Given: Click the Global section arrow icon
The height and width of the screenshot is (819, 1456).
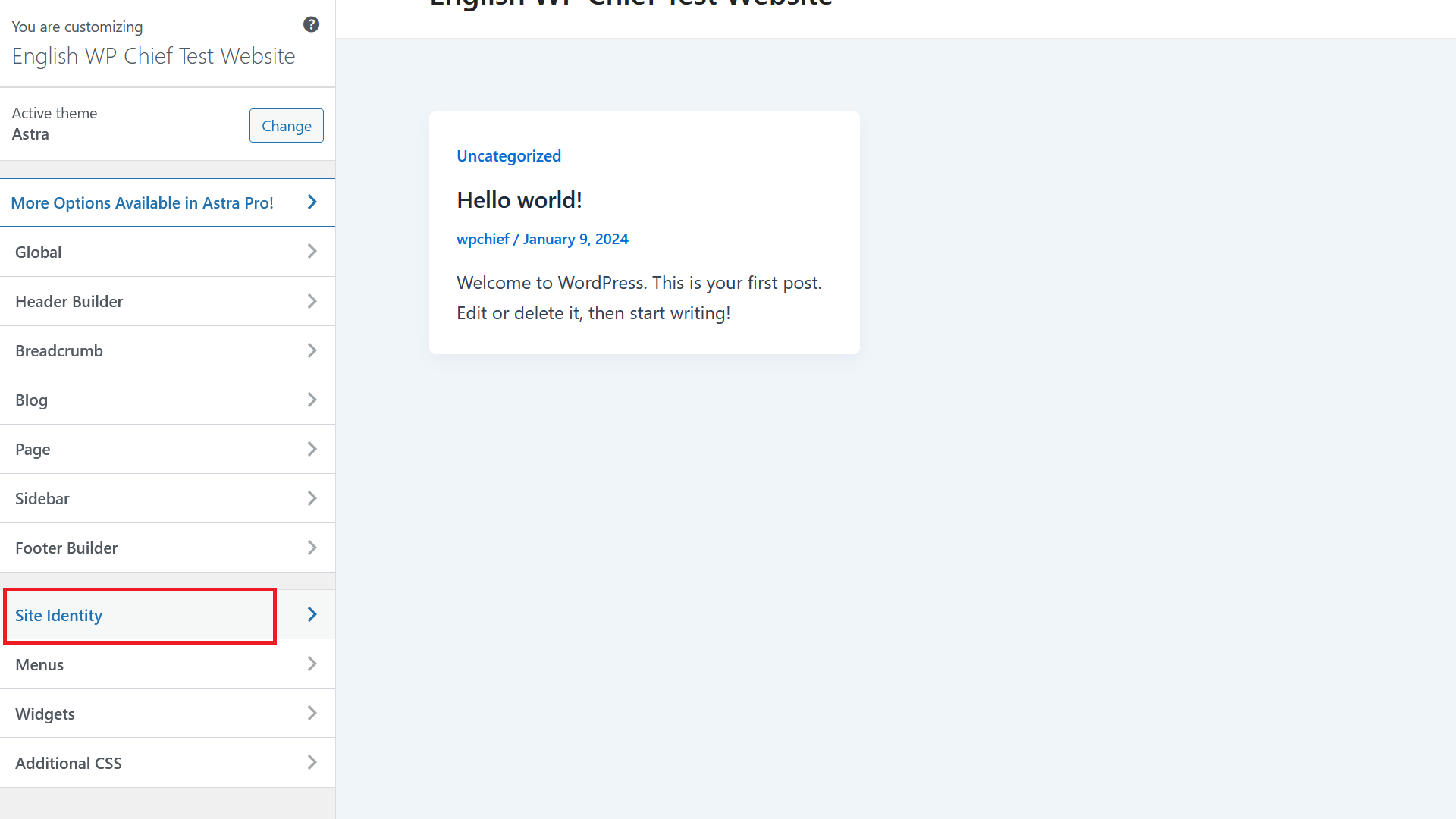Looking at the screenshot, I should click(x=313, y=251).
